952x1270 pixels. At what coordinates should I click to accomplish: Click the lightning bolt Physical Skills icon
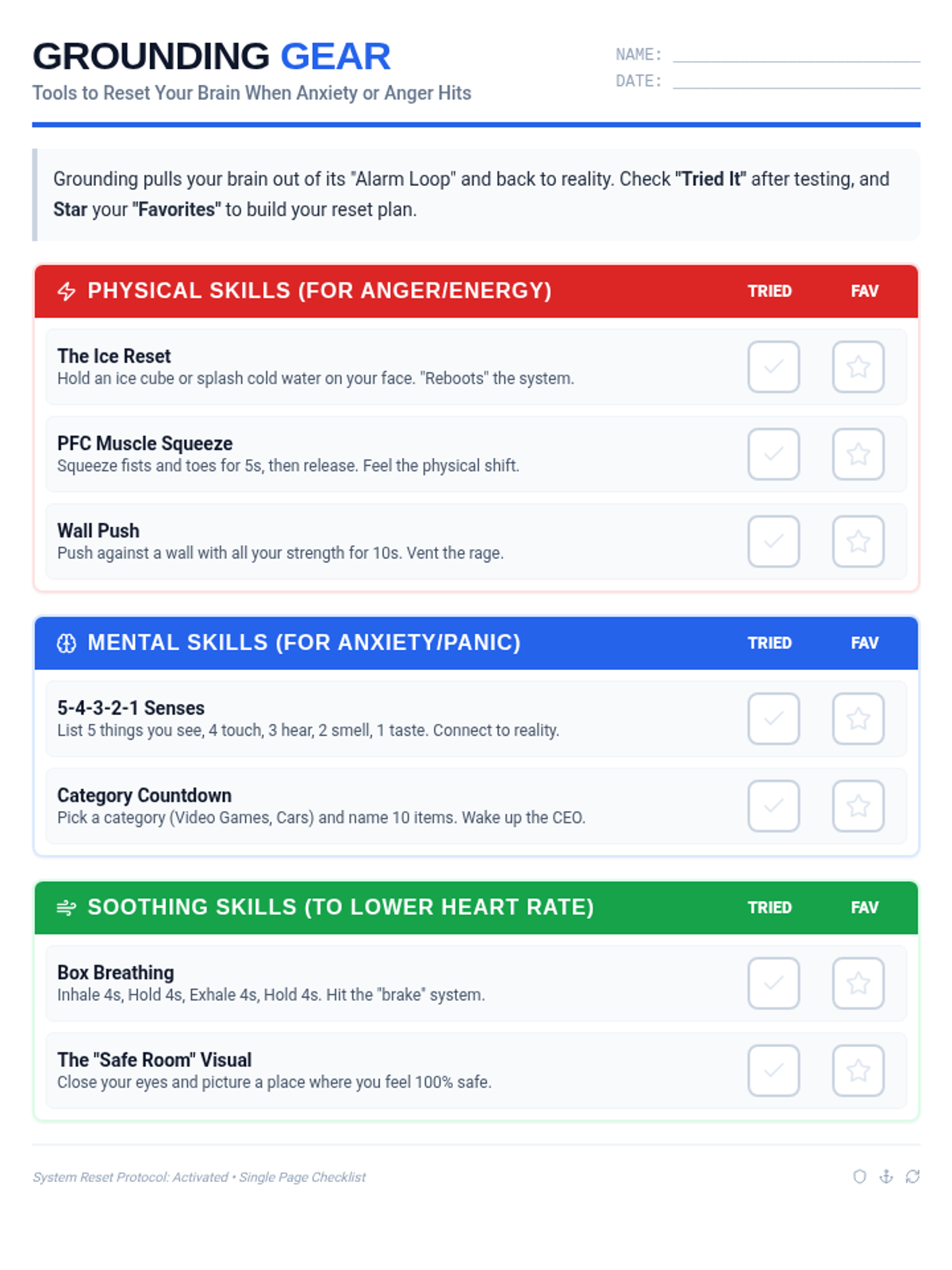pos(67,291)
